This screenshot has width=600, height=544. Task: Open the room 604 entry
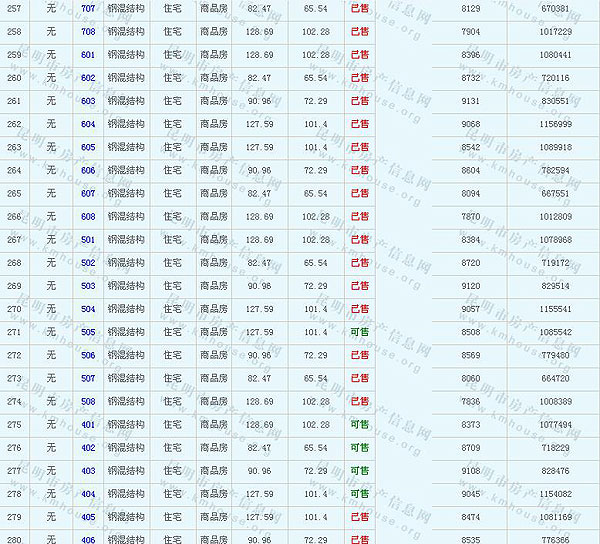(88, 124)
